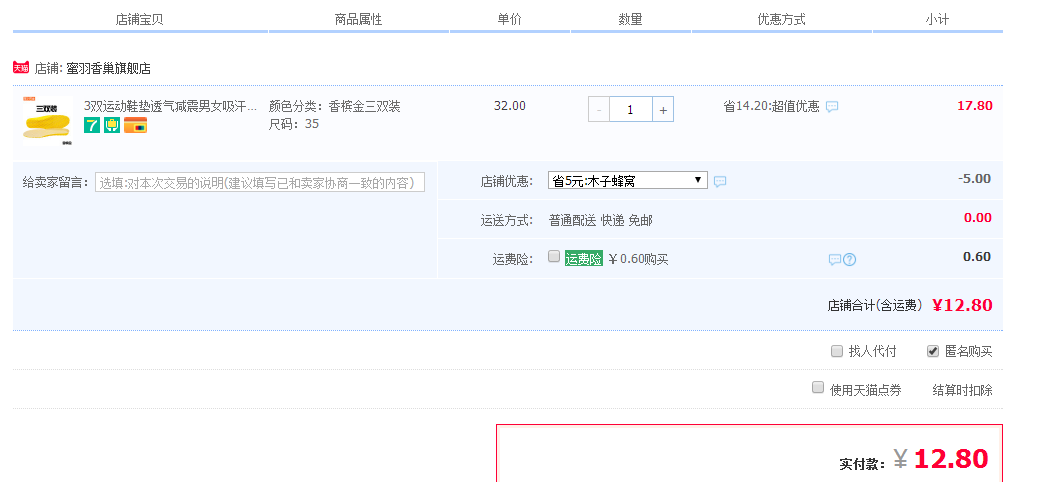Click the 单价 column header
Image resolution: width=1043 pixels, height=482 pixels.
click(x=510, y=19)
